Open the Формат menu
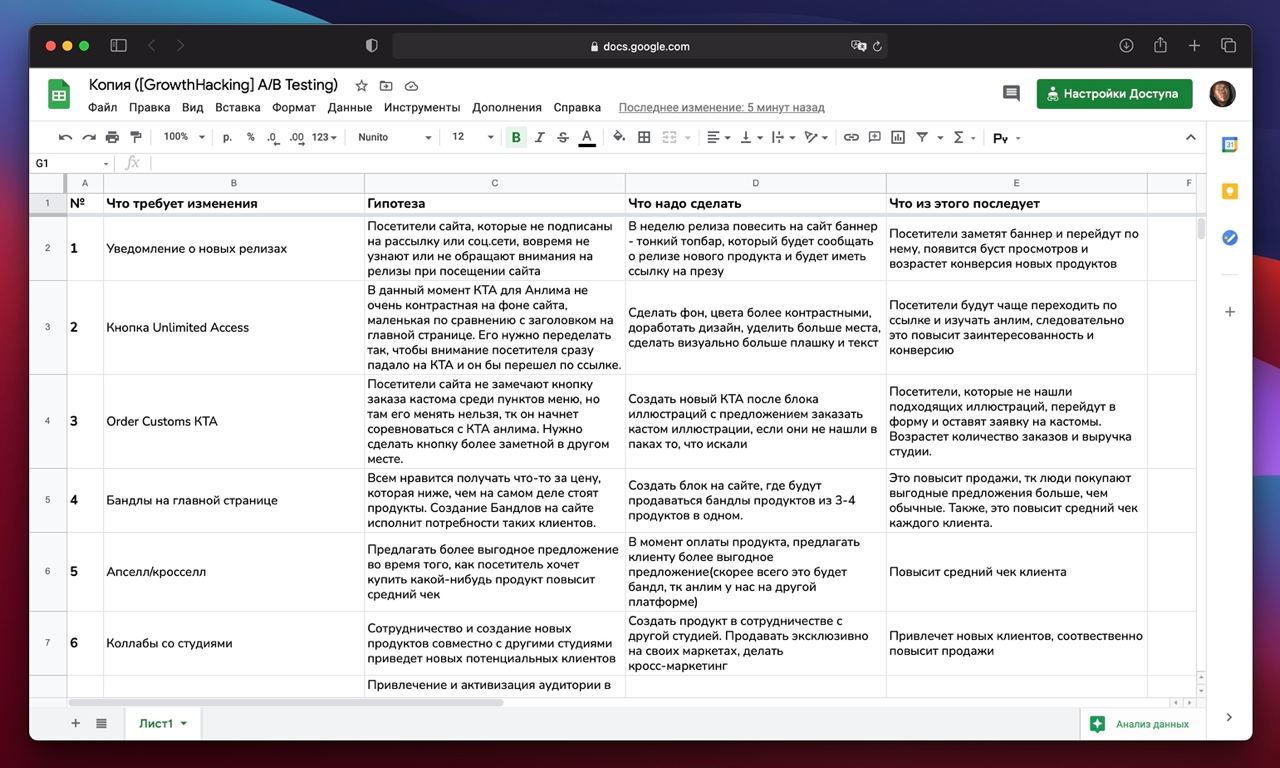The image size is (1280, 768). point(293,107)
